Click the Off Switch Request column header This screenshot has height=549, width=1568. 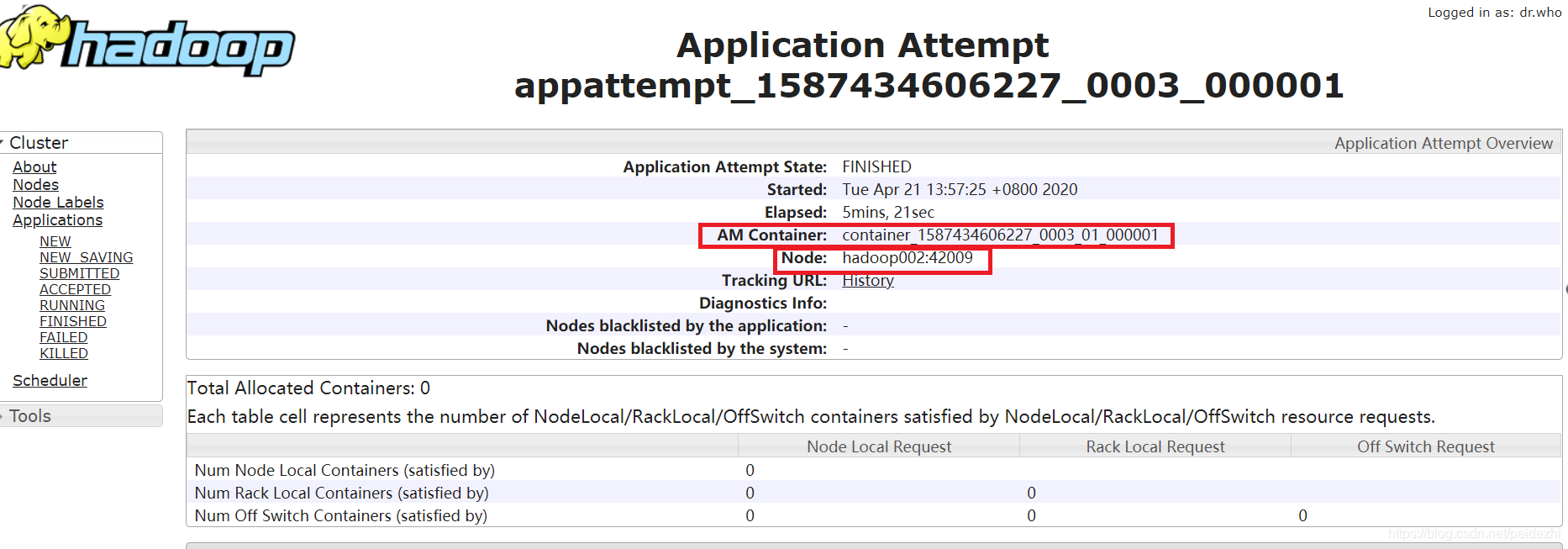(x=1426, y=447)
